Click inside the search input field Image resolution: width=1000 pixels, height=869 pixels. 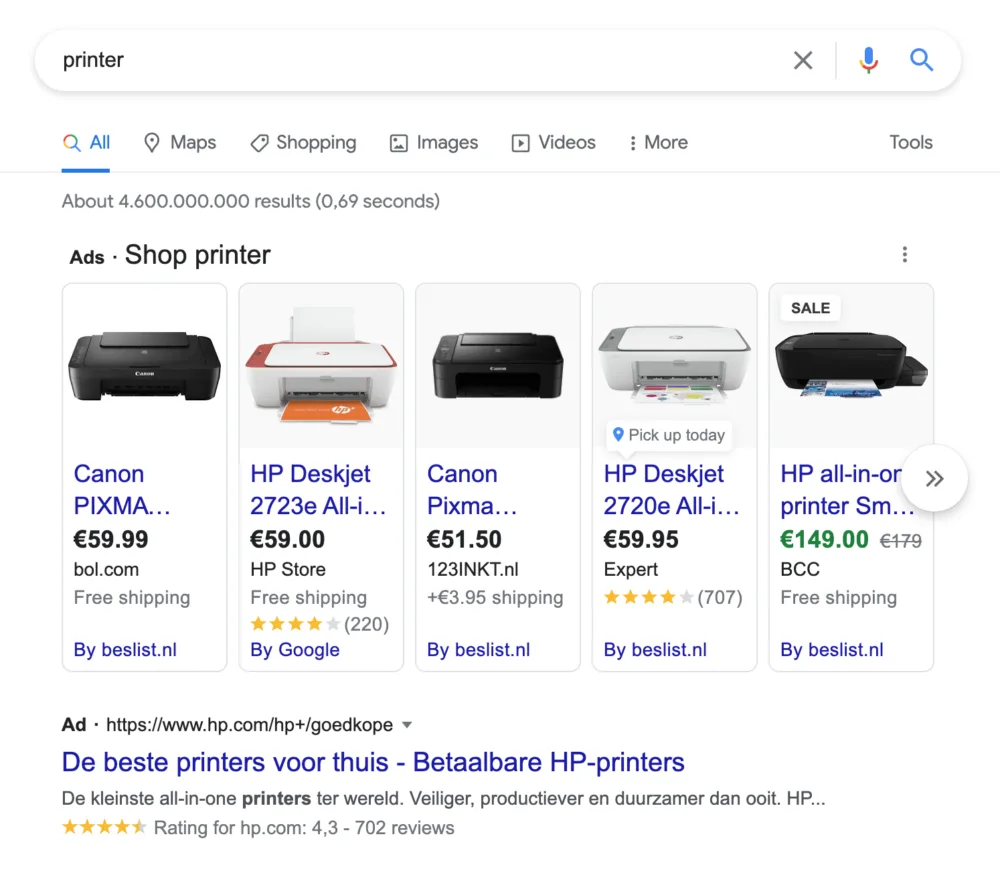click(x=400, y=60)
